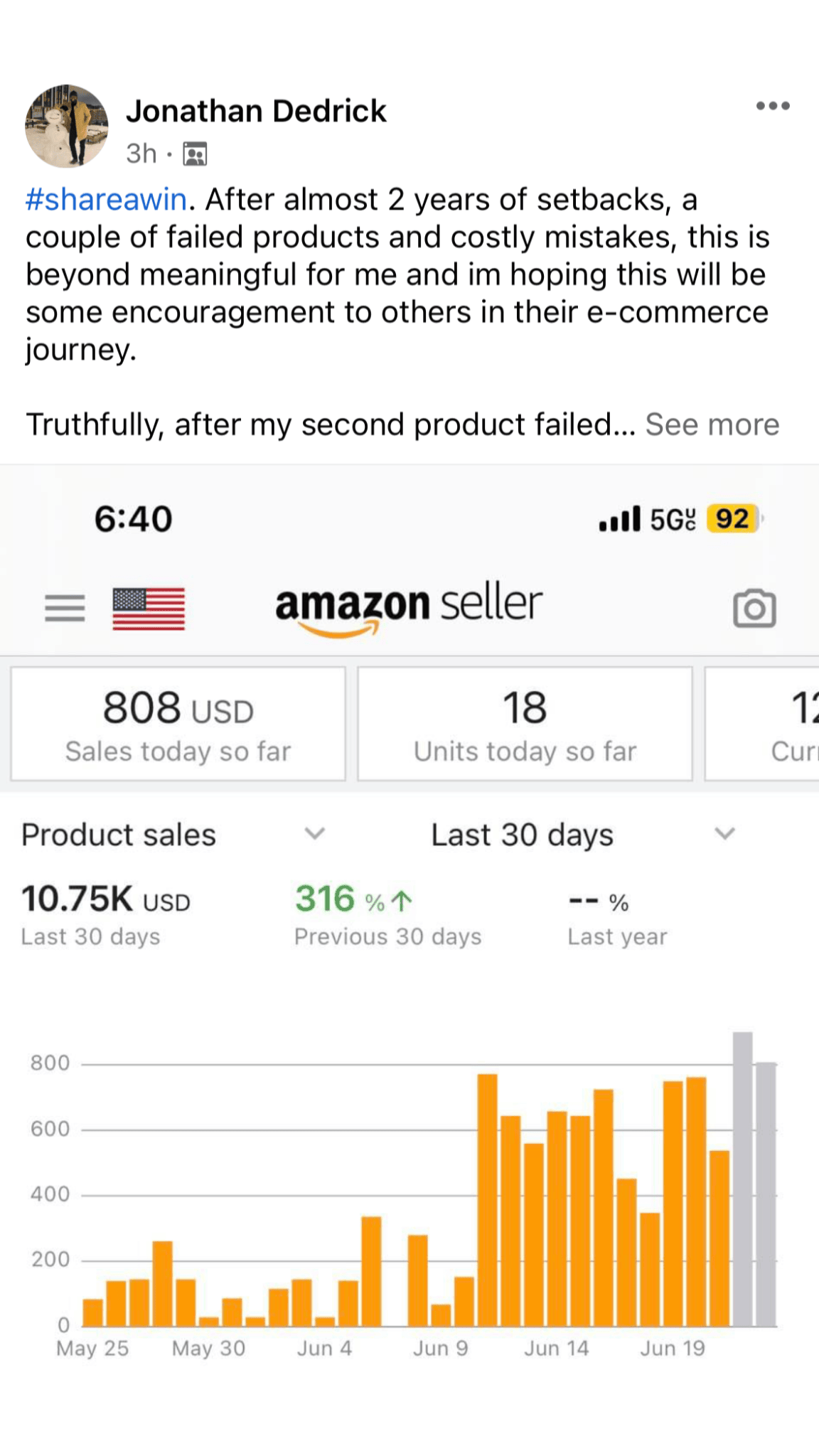Tap the 10.75K USD sales total

106,899
